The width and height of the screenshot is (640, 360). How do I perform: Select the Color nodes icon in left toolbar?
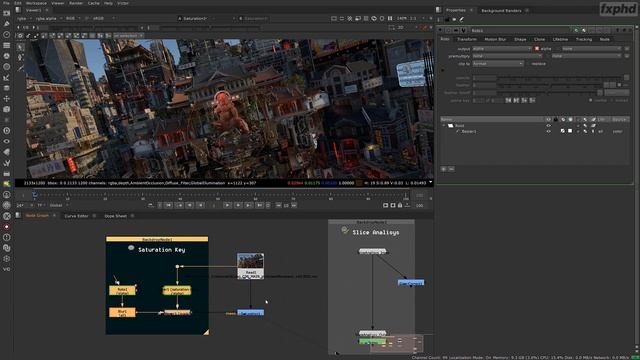click(7, 56)
